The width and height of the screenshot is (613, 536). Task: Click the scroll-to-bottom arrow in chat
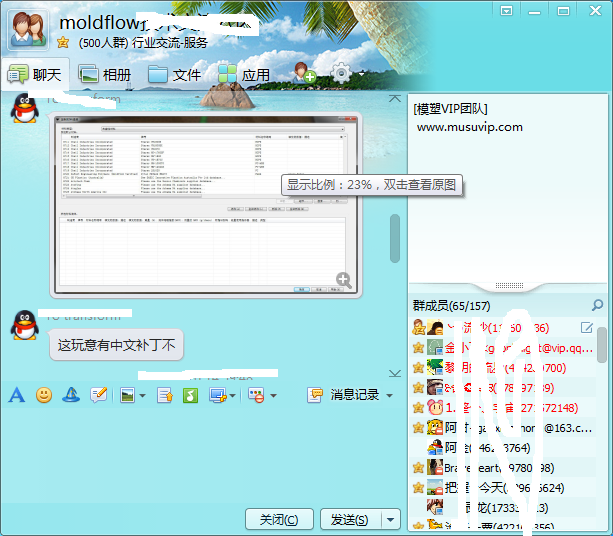(x=395, y=373)
